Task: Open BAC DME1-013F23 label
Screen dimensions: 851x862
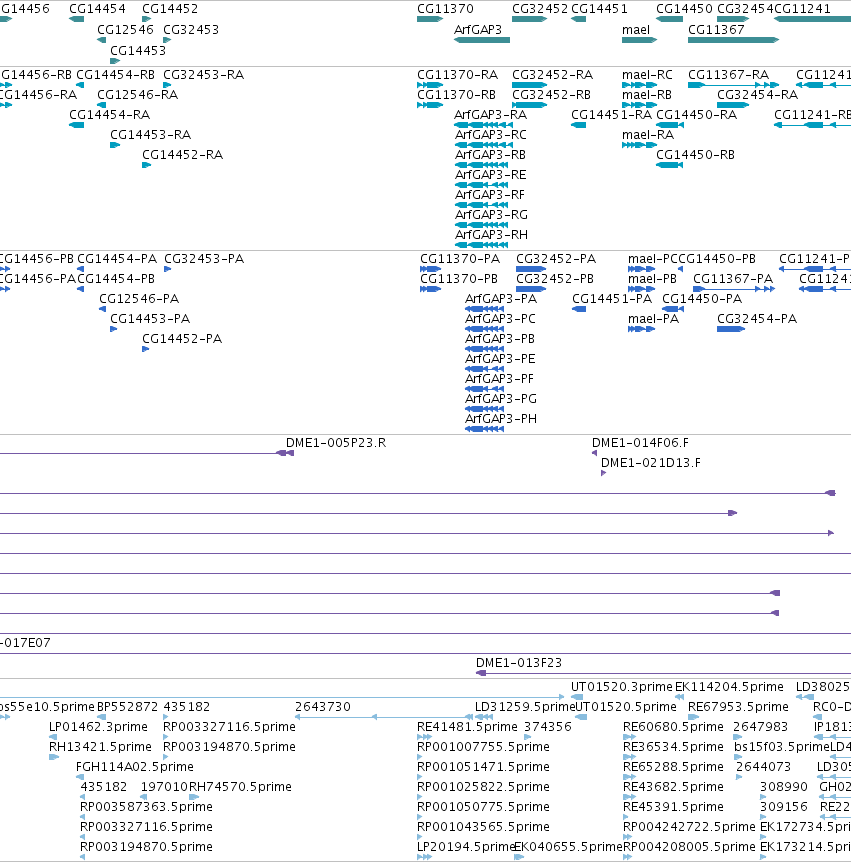Action: tap(519, 663)
